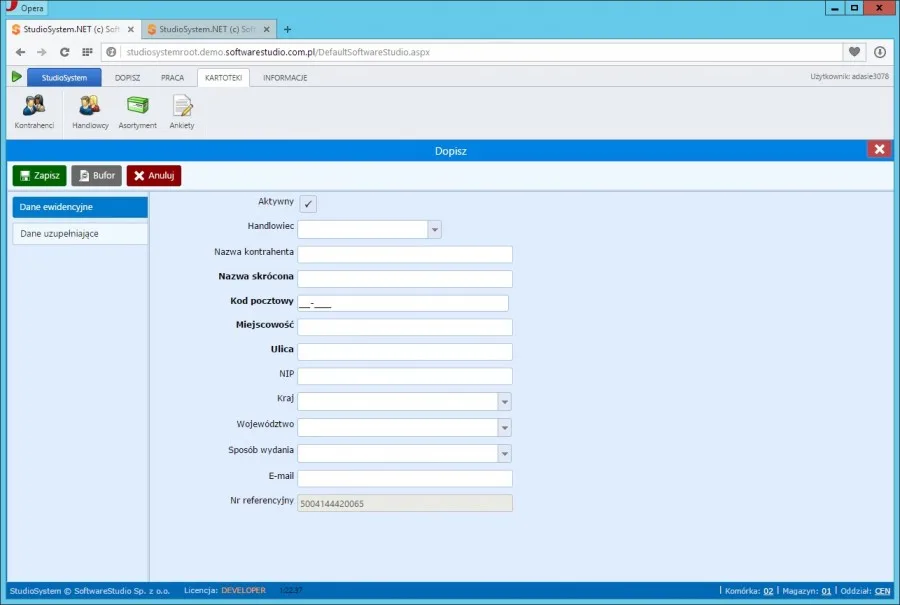Cancel the form with Anuluj
Image resolution: width=900 pixels, height=605 pixels.
[154, 176]
